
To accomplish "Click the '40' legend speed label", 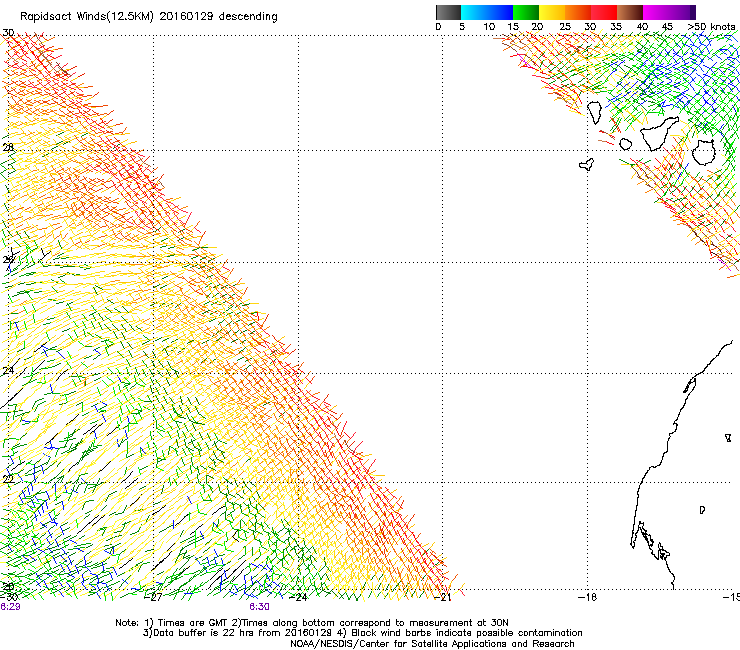I will 642,26.
